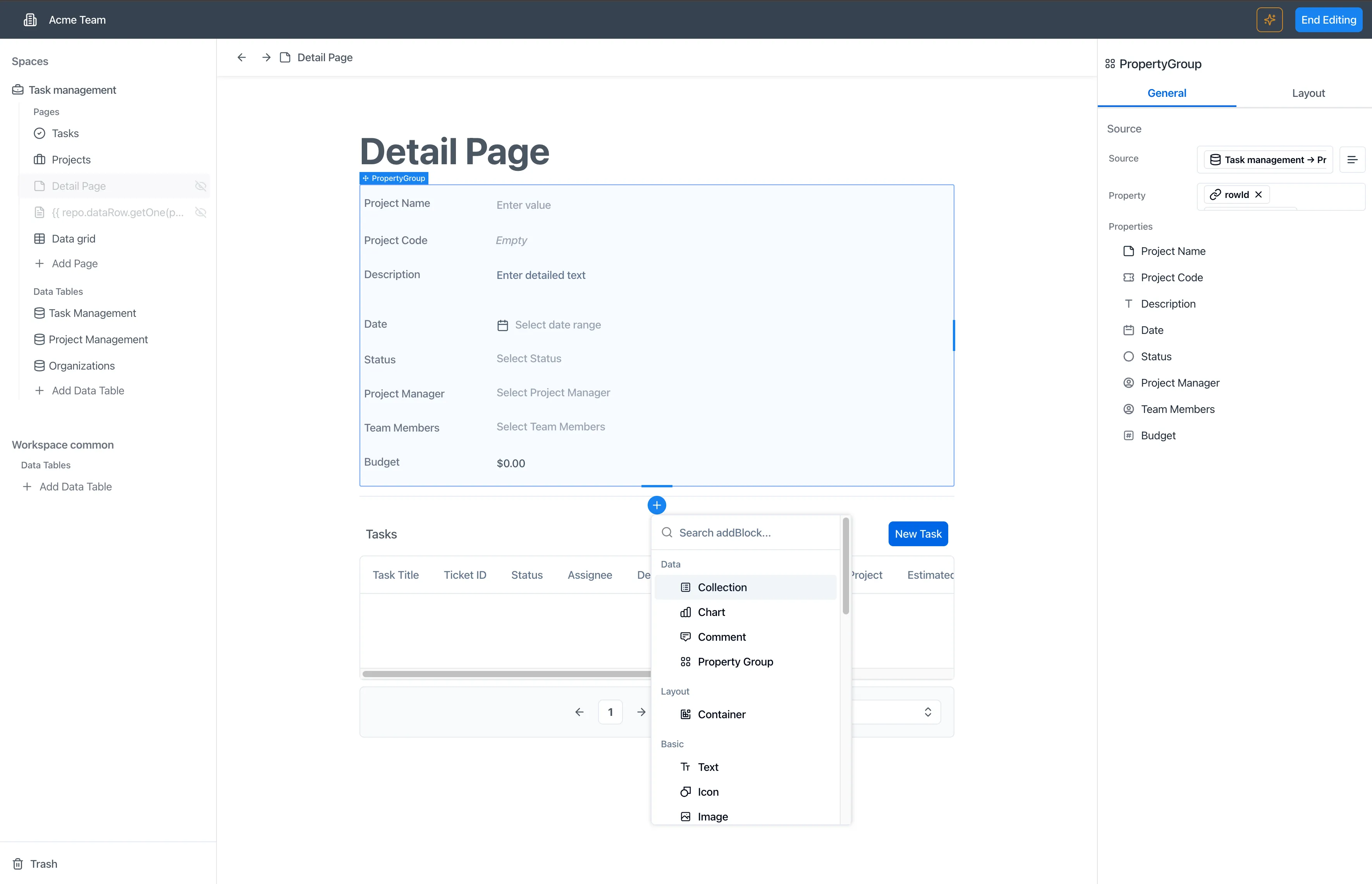Open the Tasks page in the sidebar

[65, 132]
